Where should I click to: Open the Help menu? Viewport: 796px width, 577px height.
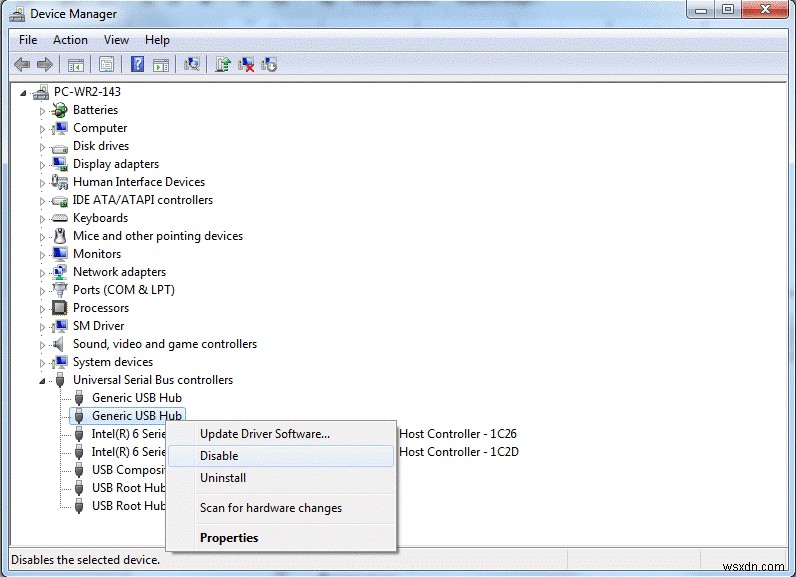(x=157, y=40)
